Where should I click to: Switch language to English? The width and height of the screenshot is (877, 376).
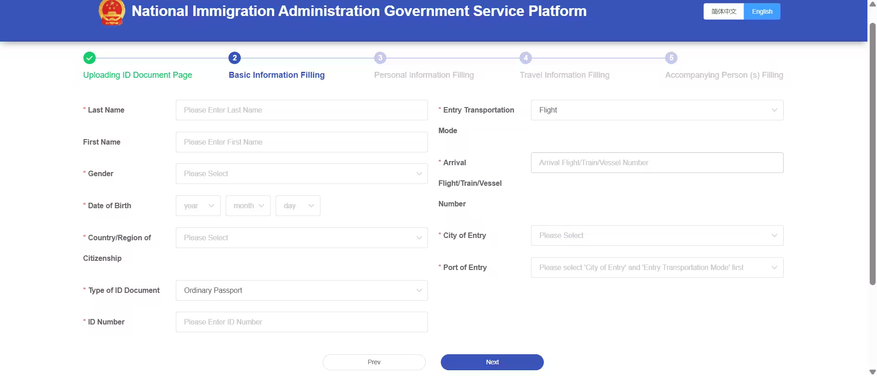point(762,11)
